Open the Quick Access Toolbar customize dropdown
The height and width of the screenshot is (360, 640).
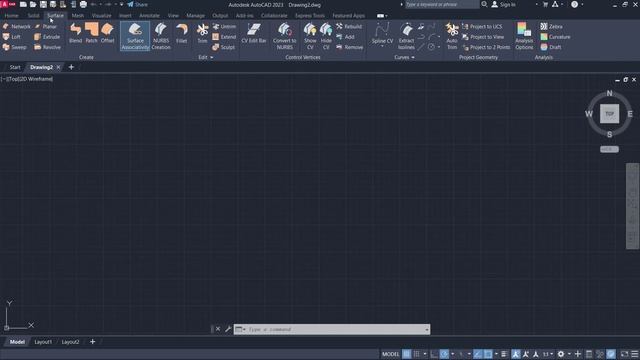[121, 4]
